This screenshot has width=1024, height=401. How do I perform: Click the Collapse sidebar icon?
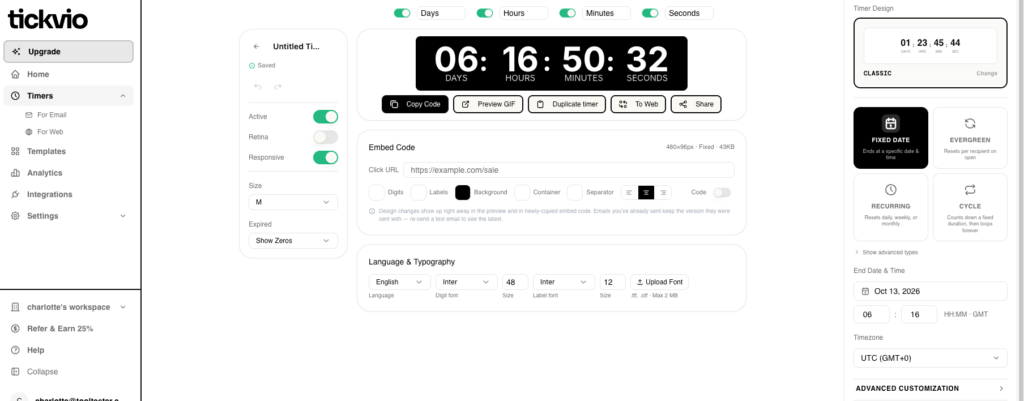[15, 372]
